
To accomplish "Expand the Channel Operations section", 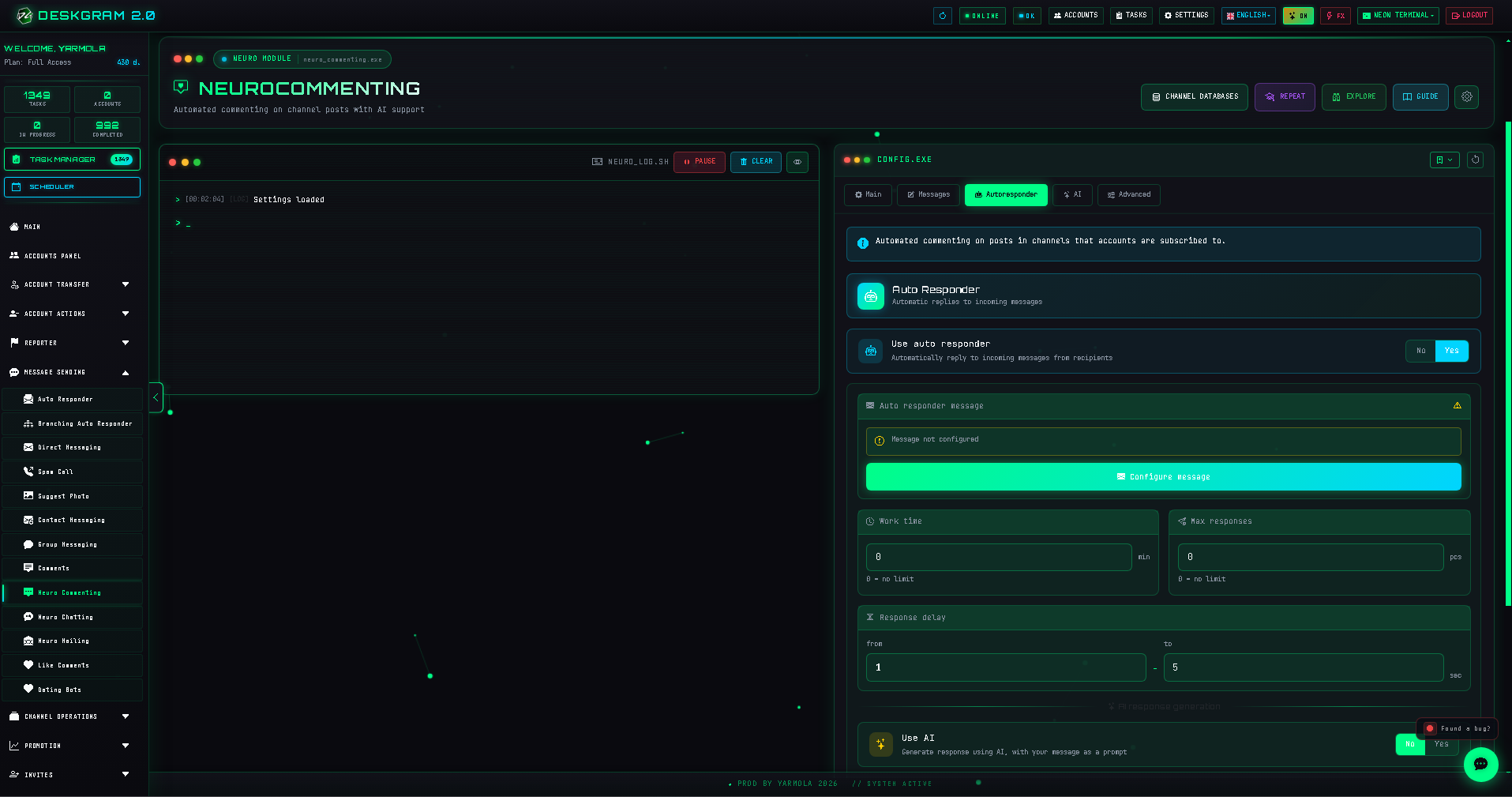I will 71,716.
